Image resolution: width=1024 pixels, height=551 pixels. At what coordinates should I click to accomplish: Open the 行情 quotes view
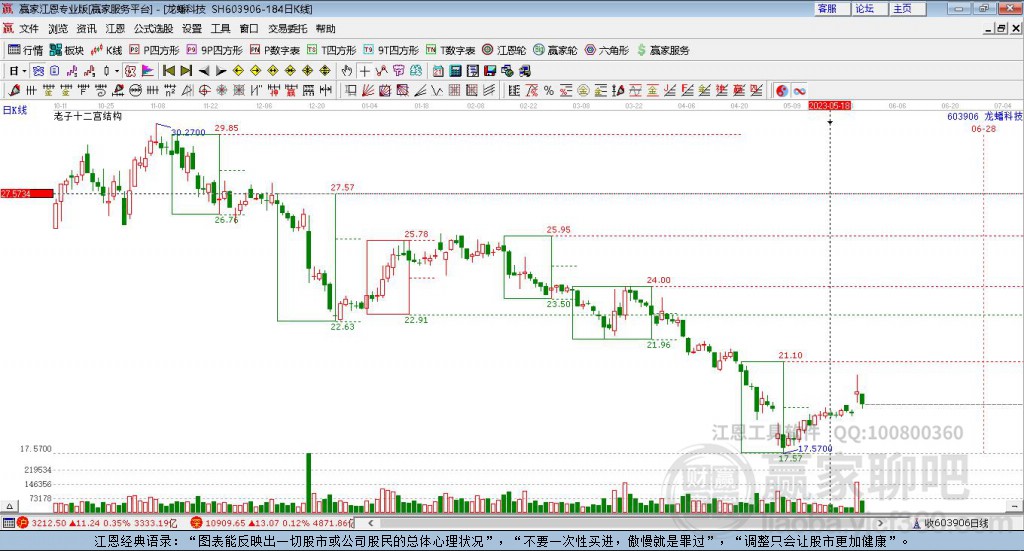click(25, 50)
